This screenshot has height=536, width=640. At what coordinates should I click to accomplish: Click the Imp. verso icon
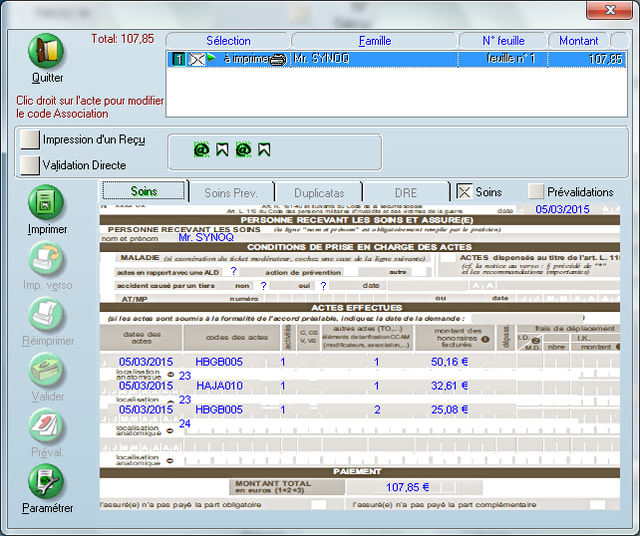coord(47,262)
